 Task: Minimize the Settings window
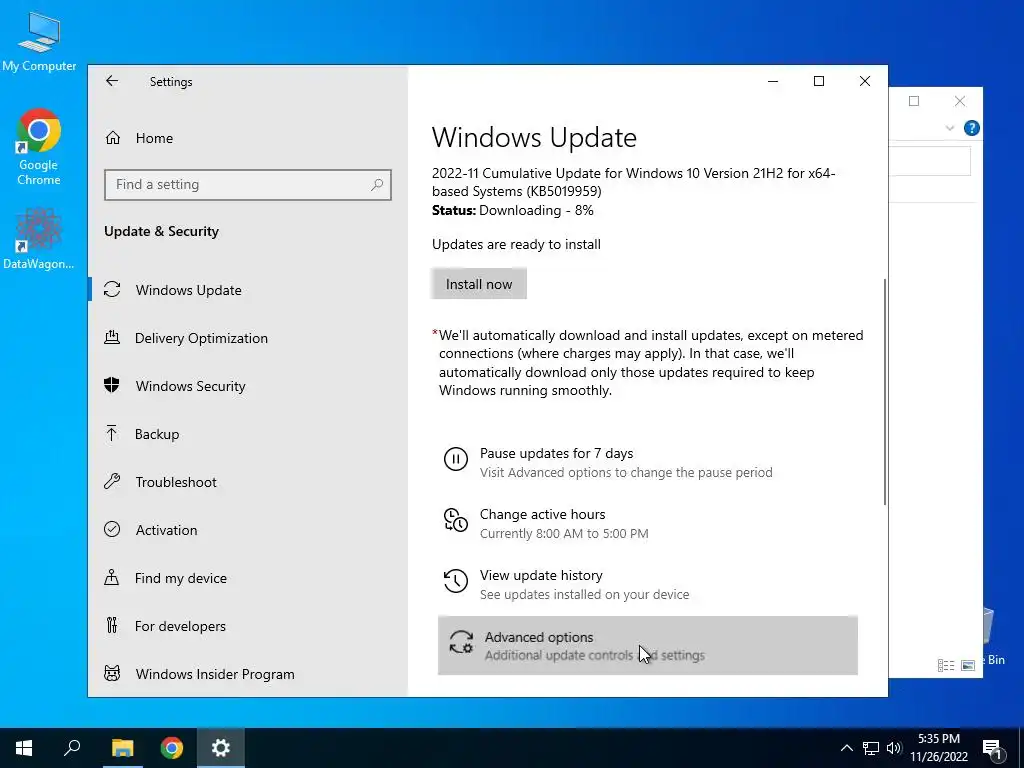click(x=773, y=81)
